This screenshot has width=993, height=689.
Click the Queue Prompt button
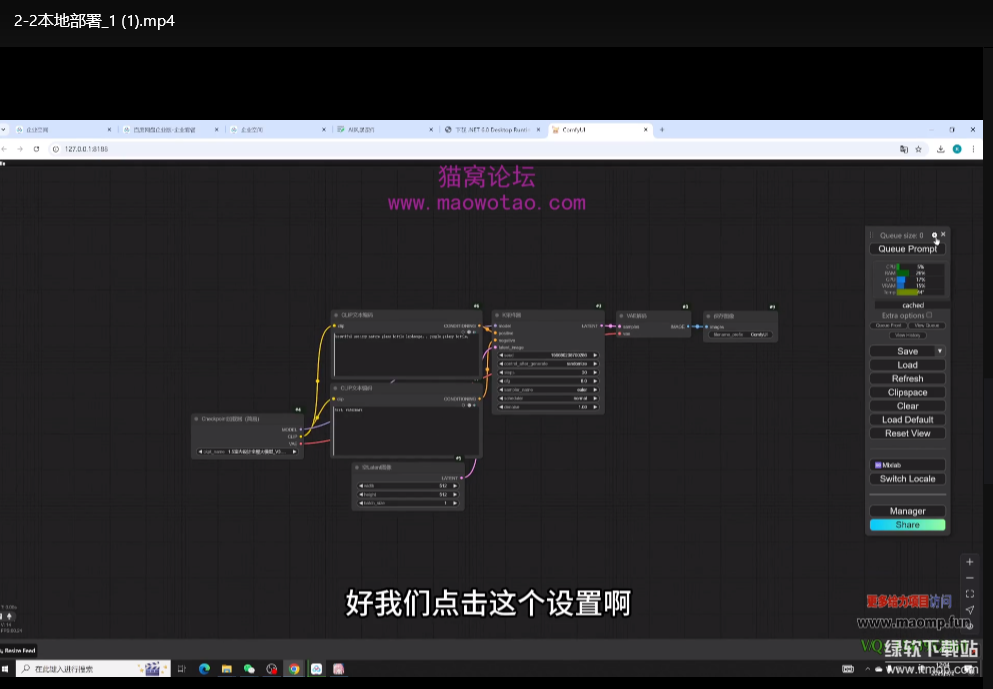(x=907, y=249)
